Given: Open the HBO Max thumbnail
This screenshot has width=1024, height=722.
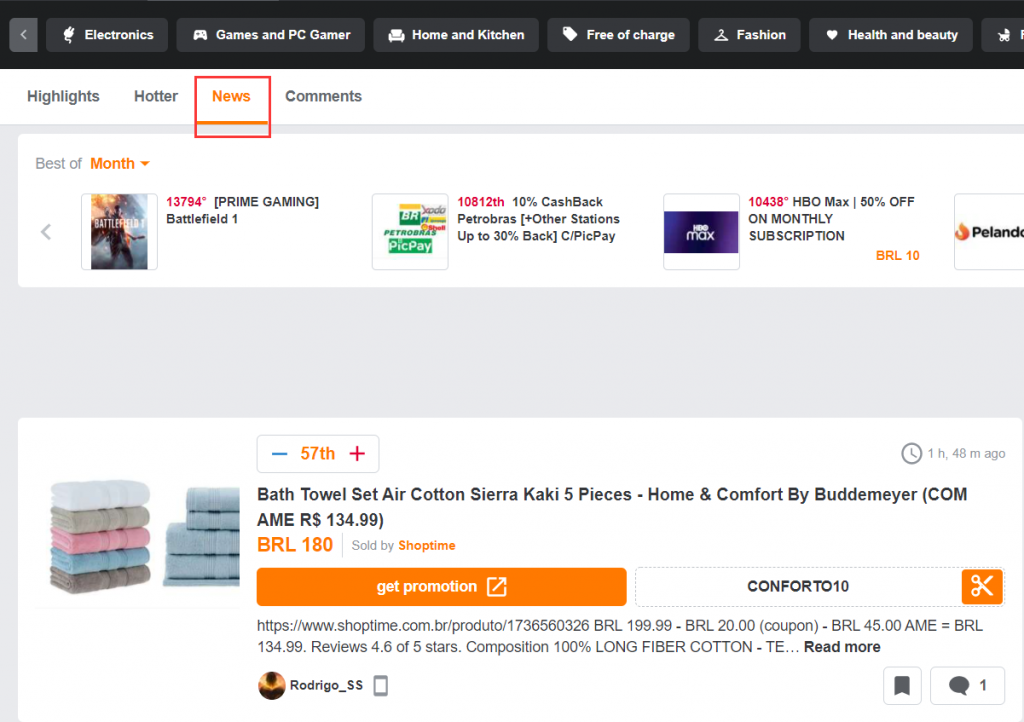Looking at the screenshot, I should coord(701,232).
